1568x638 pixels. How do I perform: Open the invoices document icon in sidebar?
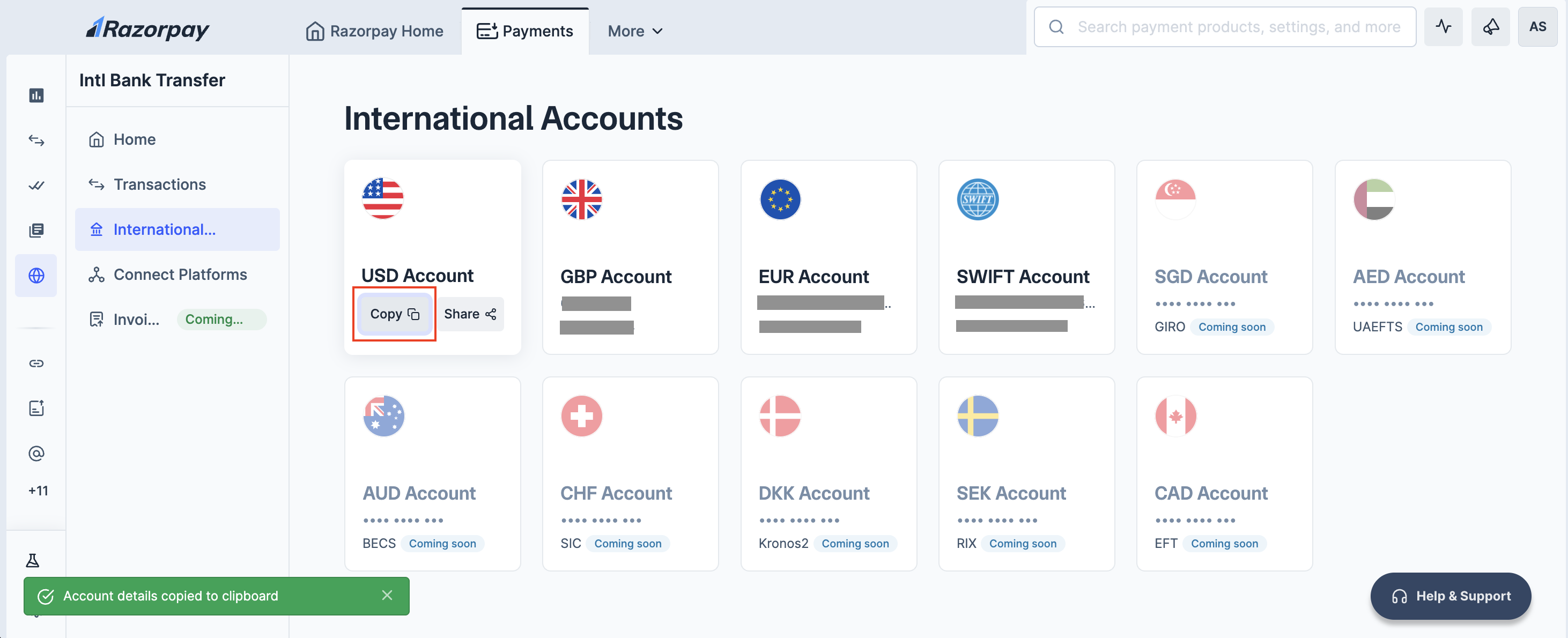click(36, 408)
